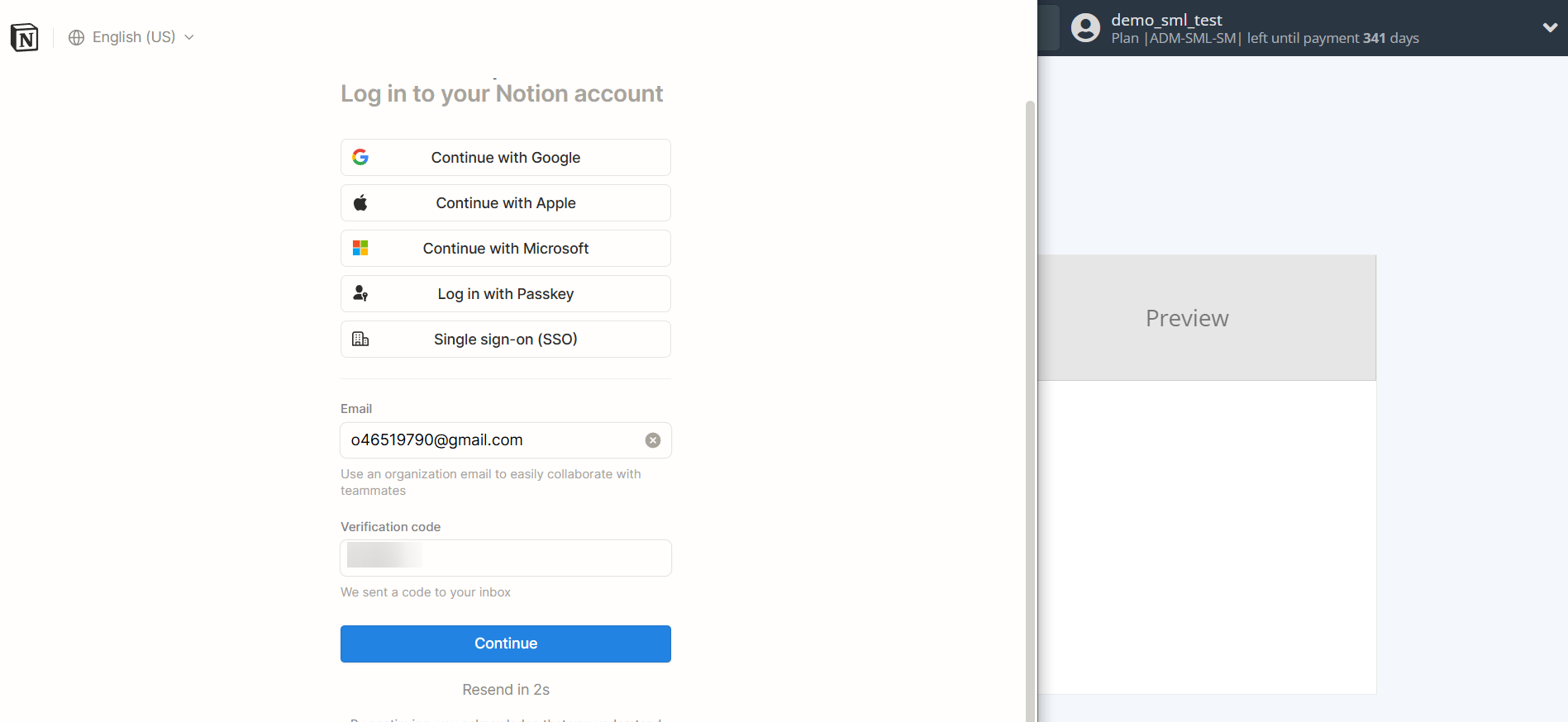Click the Apple icon on the login button
1568x722 pixels.
point(360,202)
